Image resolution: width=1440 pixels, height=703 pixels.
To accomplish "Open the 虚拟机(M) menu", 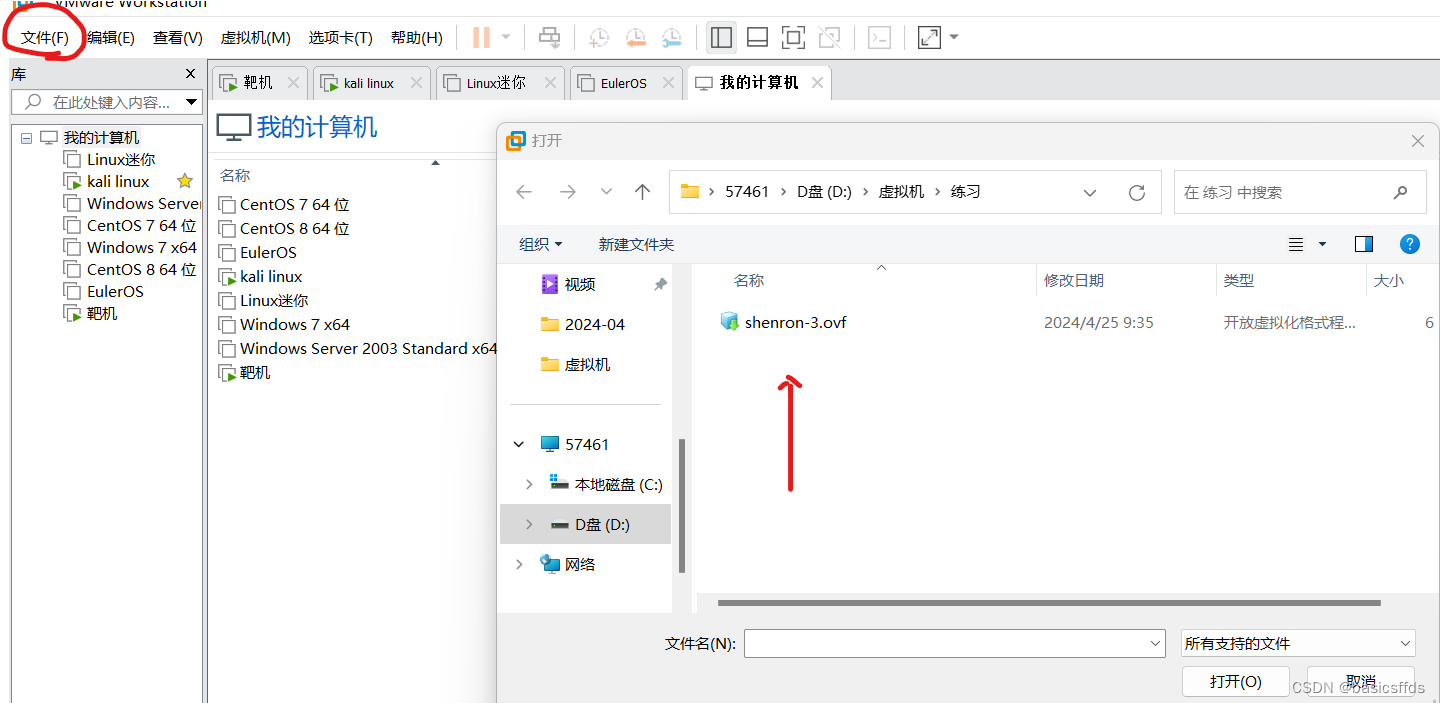I will pos(255,38).
